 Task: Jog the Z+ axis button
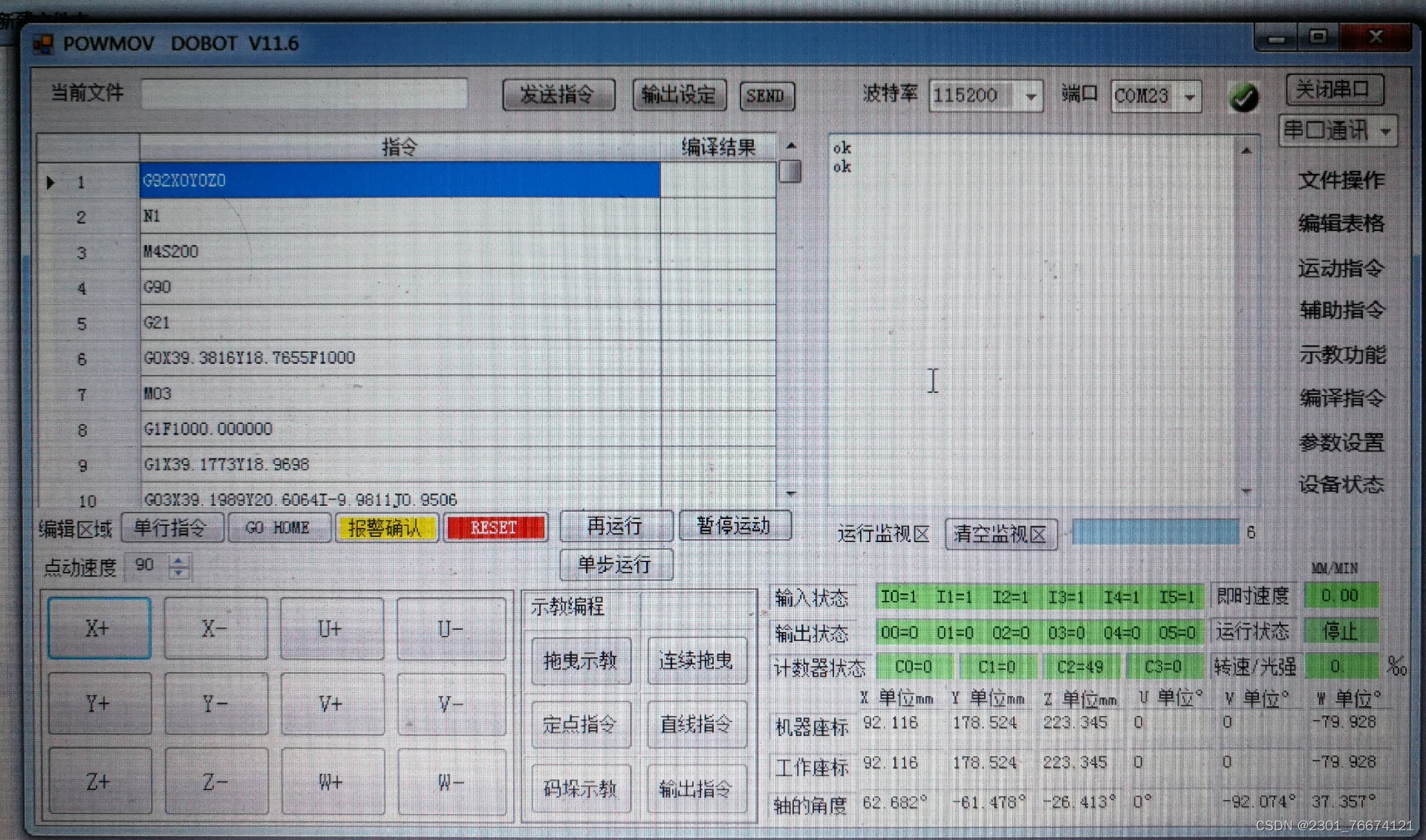tap(99, 781)
